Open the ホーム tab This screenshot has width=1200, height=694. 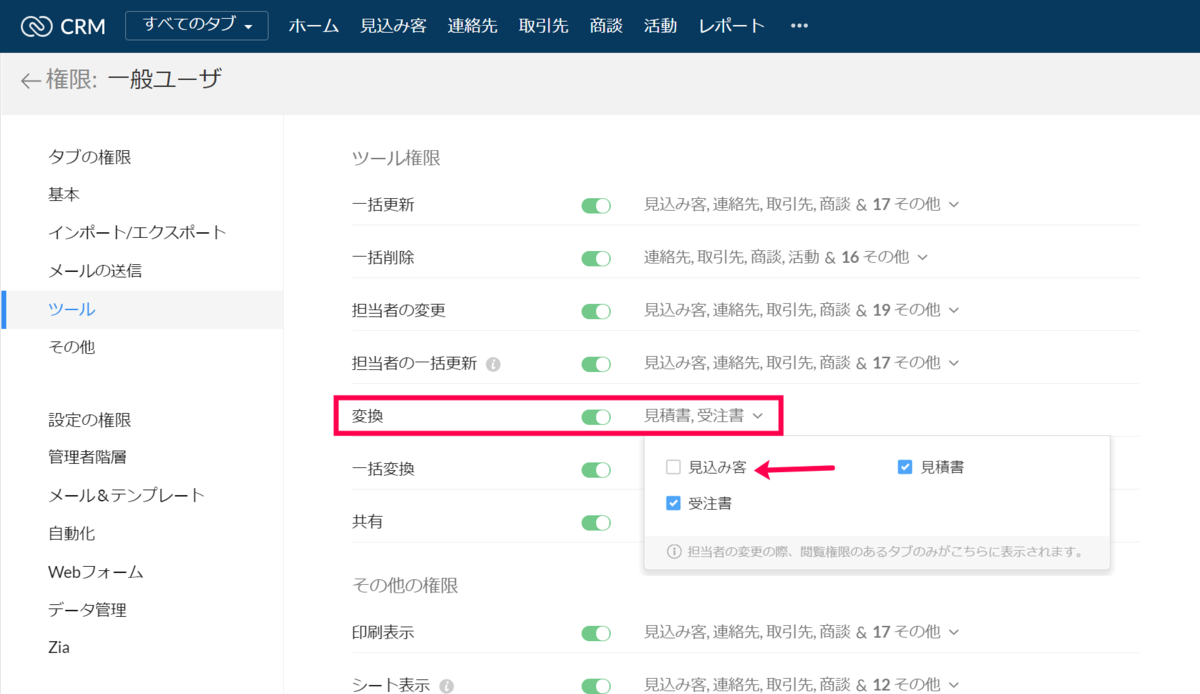point(313,26)
